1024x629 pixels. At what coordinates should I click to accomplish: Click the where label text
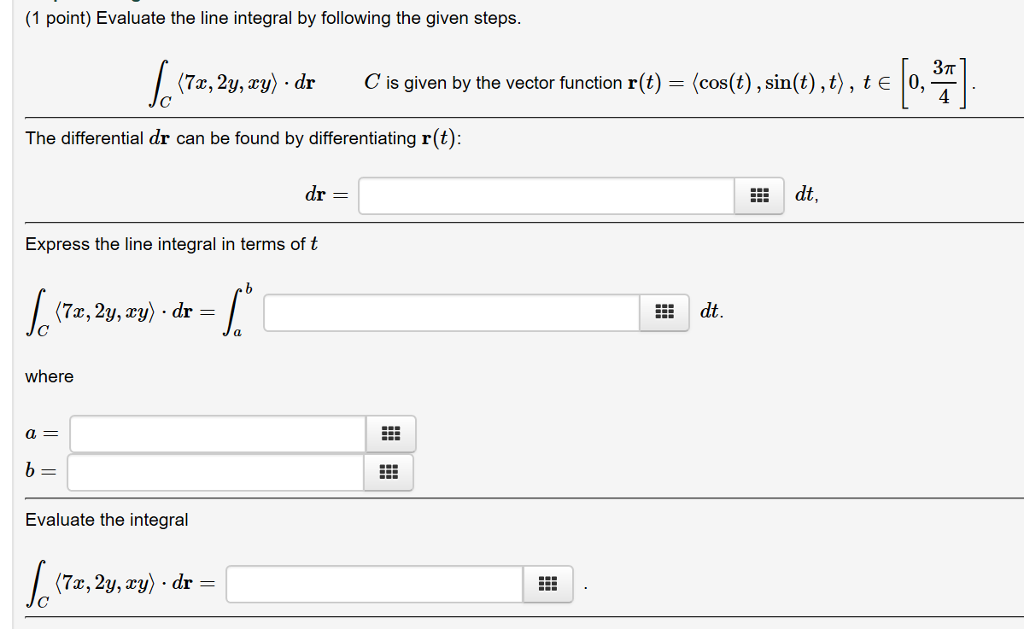(41, 377)
